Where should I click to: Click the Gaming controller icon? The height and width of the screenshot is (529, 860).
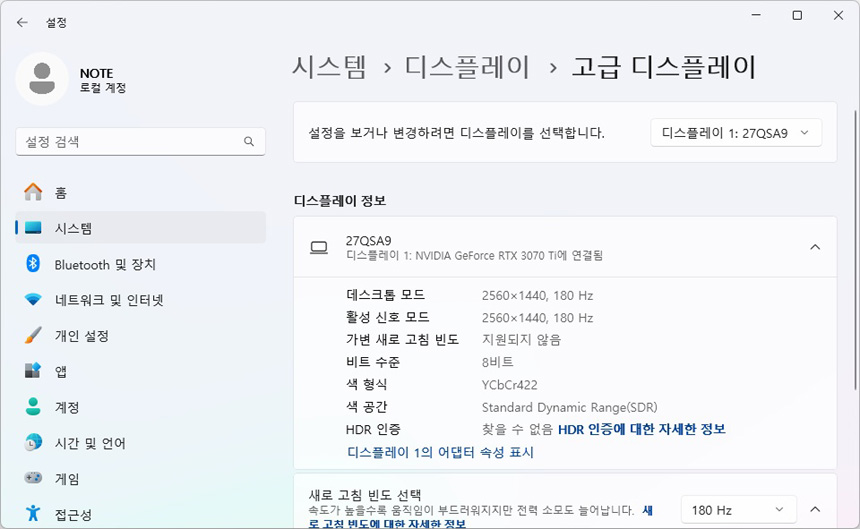(33, 479)
